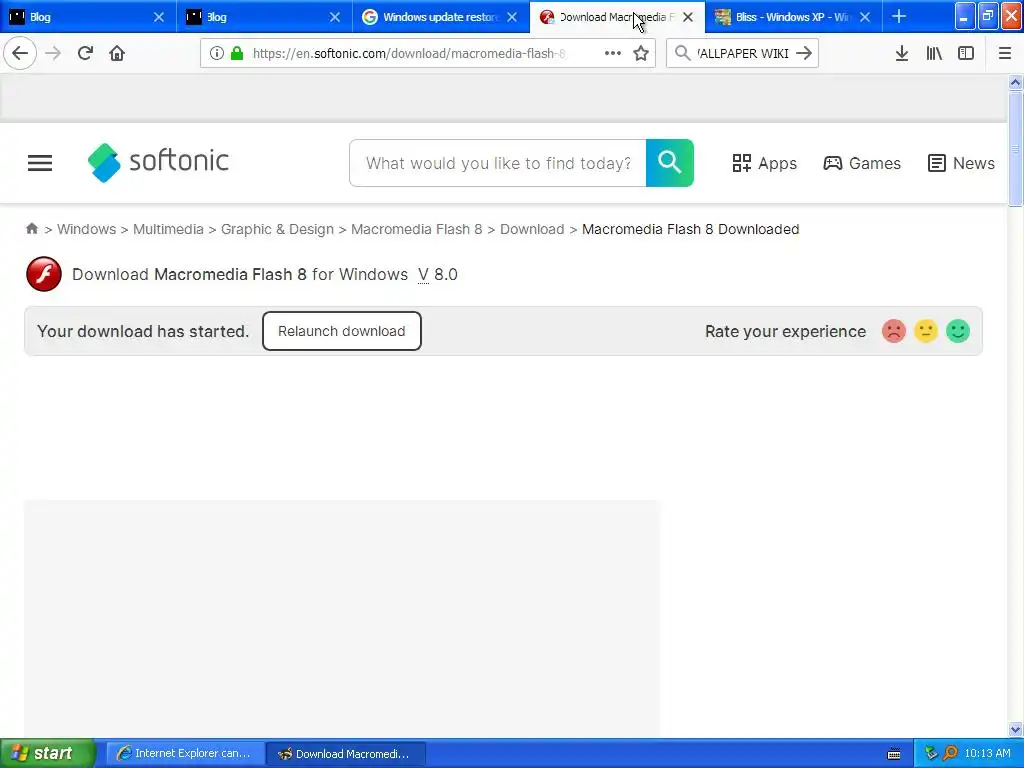Screen dimensions: 1024x768
Task: Open the News section
Action: pyautogui.click(x=961, y=163)
